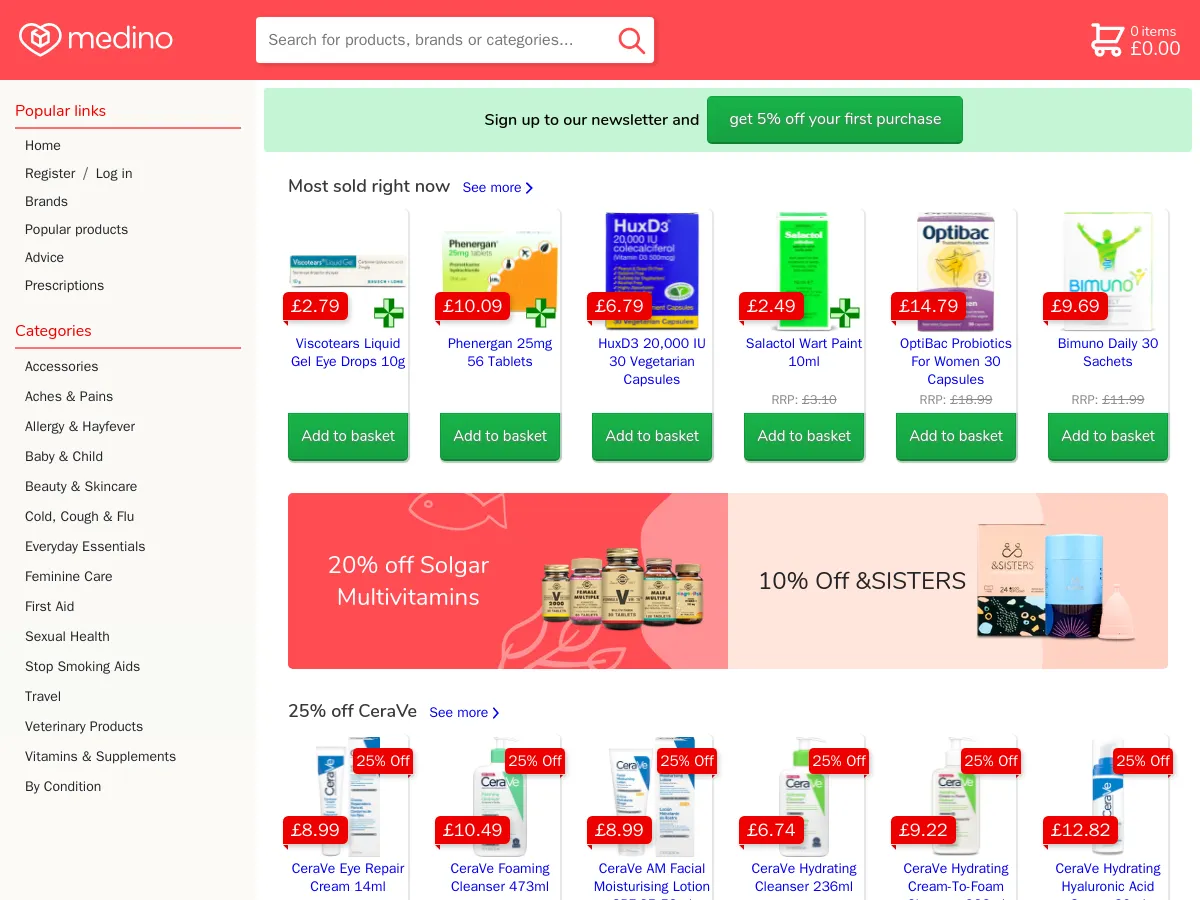Click the green pharmacy cross on Viscotears
Viewport: 1200px width, 900px height.
(389, 313)
